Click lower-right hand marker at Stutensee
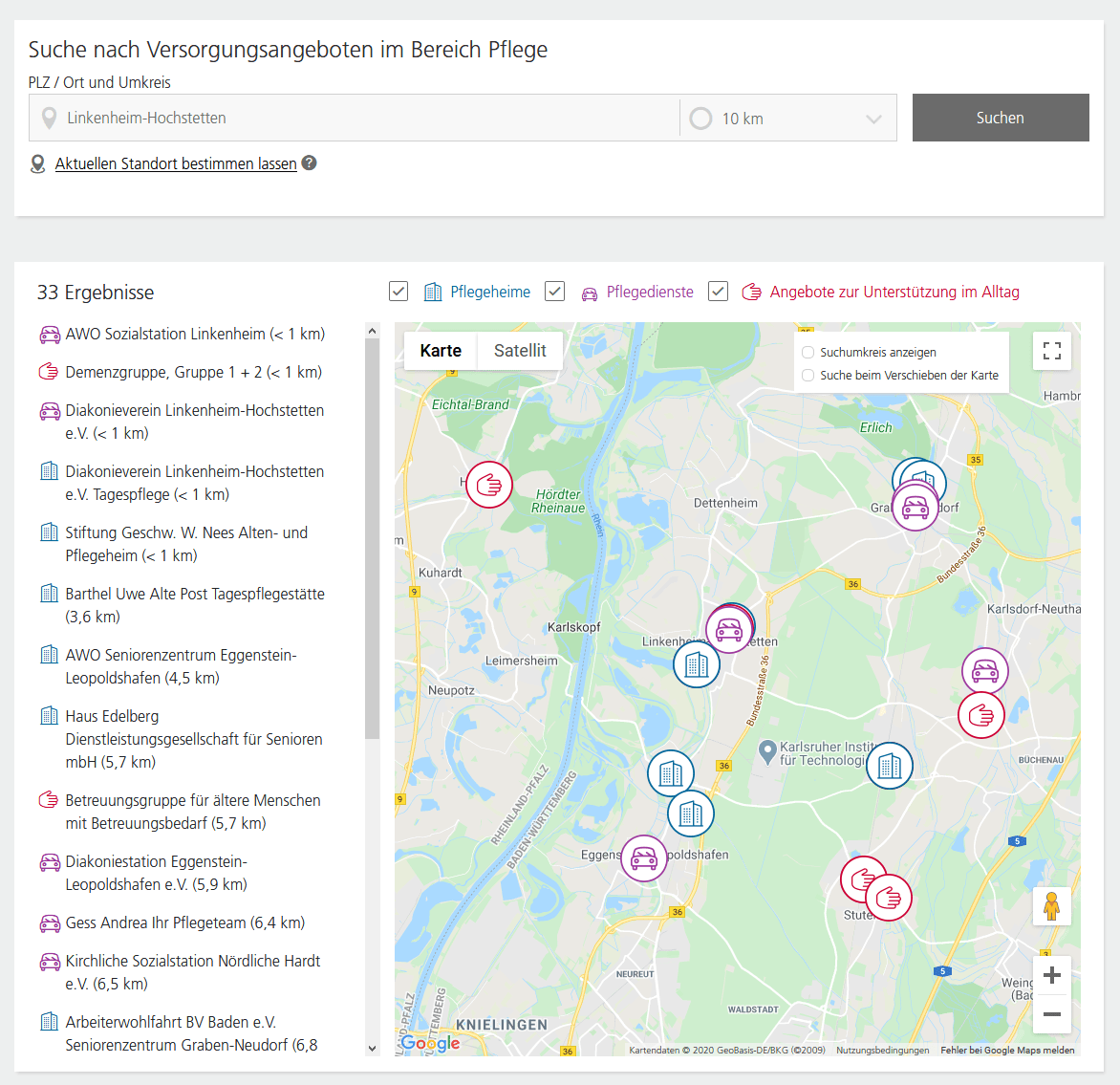The height and width of the screenshot is (1085, 1120). (889, 897)
